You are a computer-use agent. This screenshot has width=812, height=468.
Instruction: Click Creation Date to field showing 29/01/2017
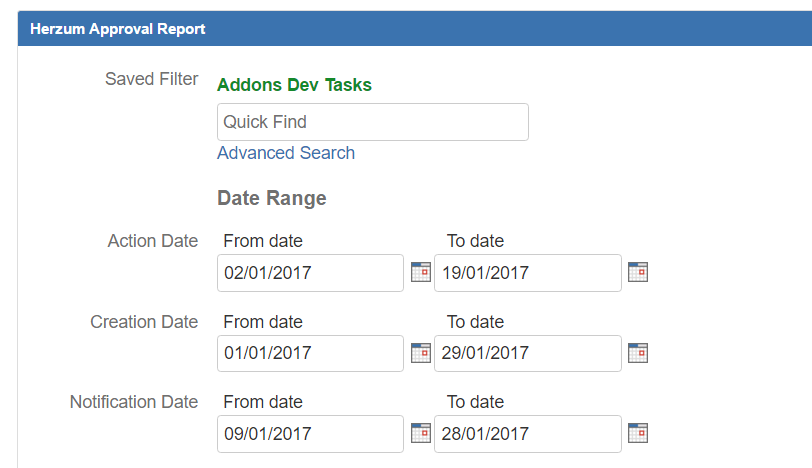(527, 353)
